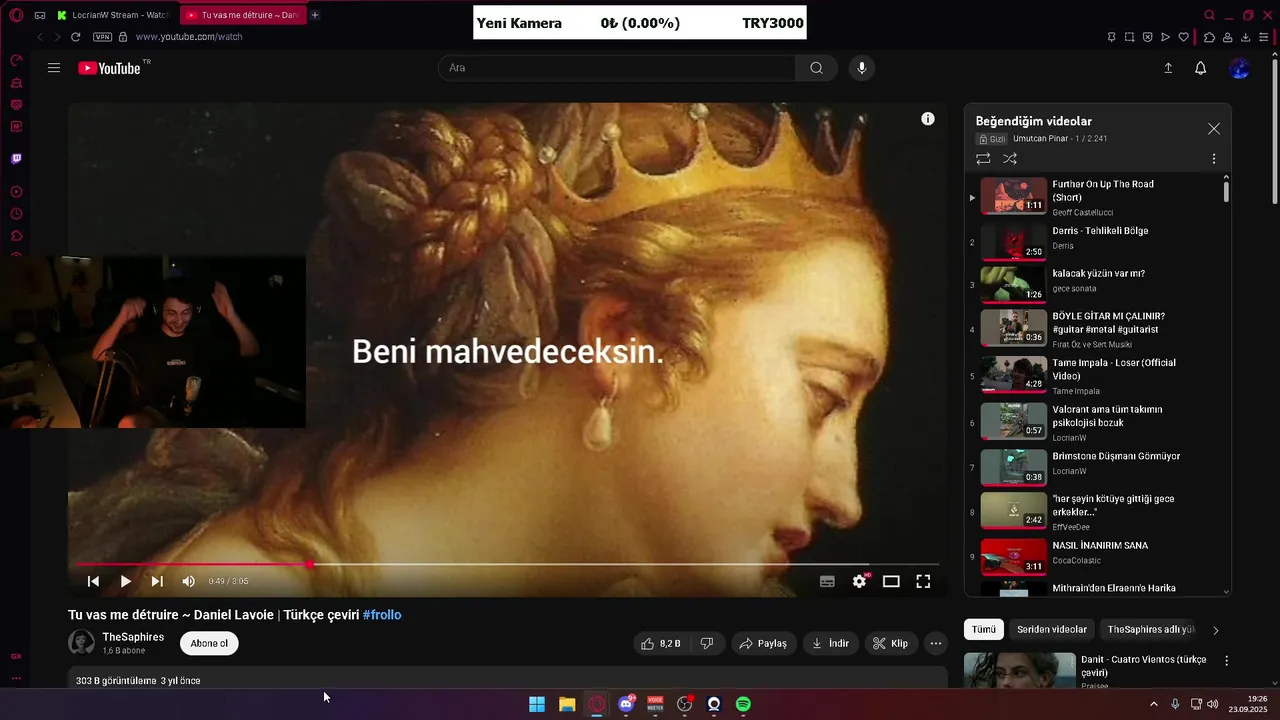Open the browser extensions cube icon
This screenshot has width=1280, height=720.
coord(1209,37)
